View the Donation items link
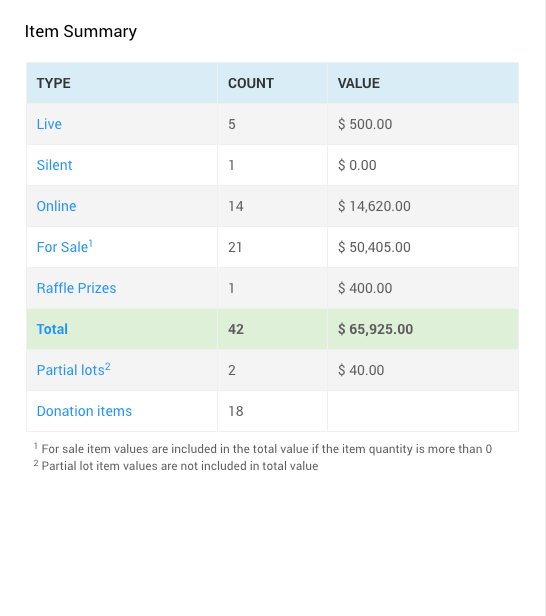The image size is (546, 616). coord(84,411)
